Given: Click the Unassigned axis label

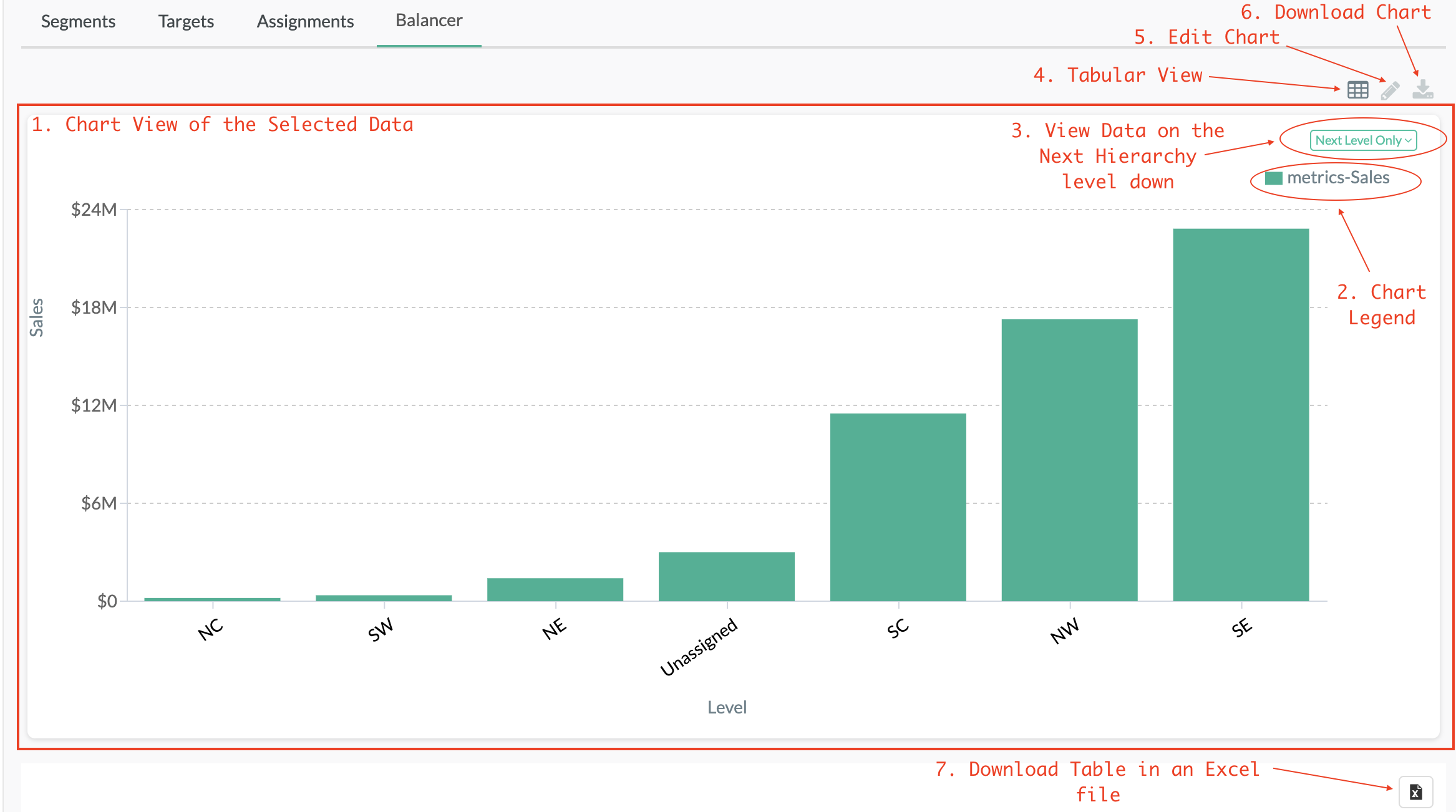Looking at the screenshot, I should point(699,647).
